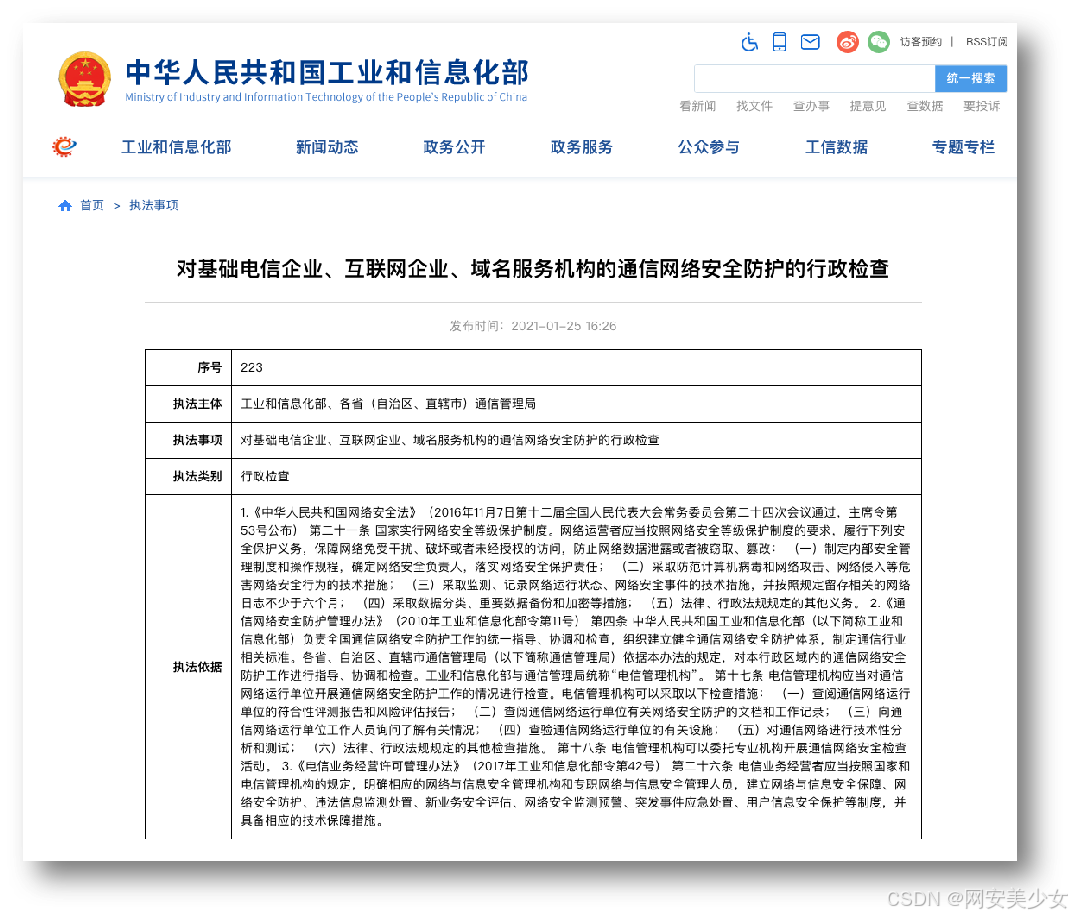Select 看新闻 search shortcut

coord(697,106)
